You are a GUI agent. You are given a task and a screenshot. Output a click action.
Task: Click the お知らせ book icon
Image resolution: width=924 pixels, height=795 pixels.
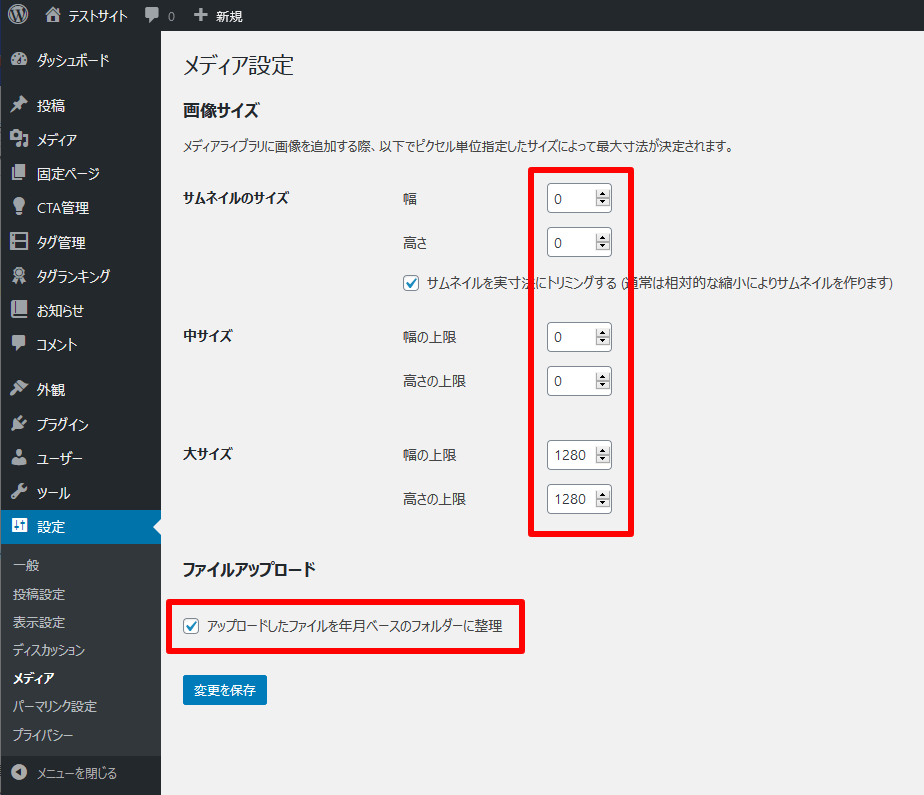coord(19,309)
